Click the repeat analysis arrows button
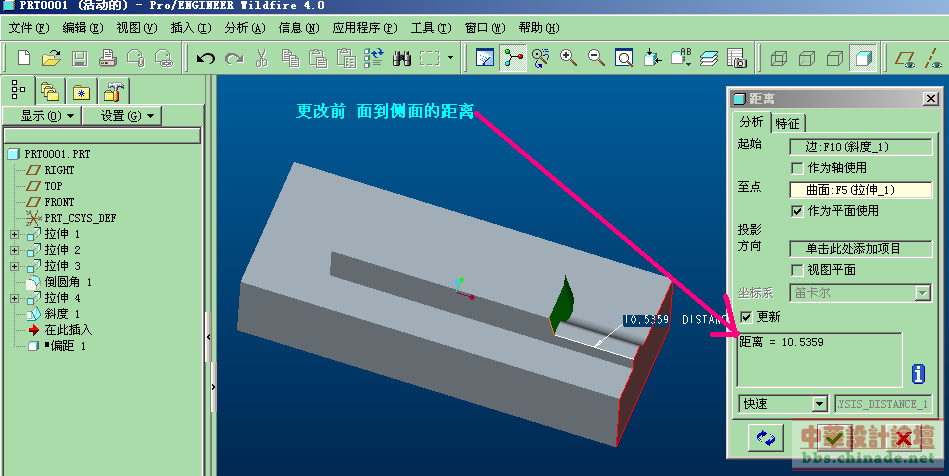 point(766,438)
